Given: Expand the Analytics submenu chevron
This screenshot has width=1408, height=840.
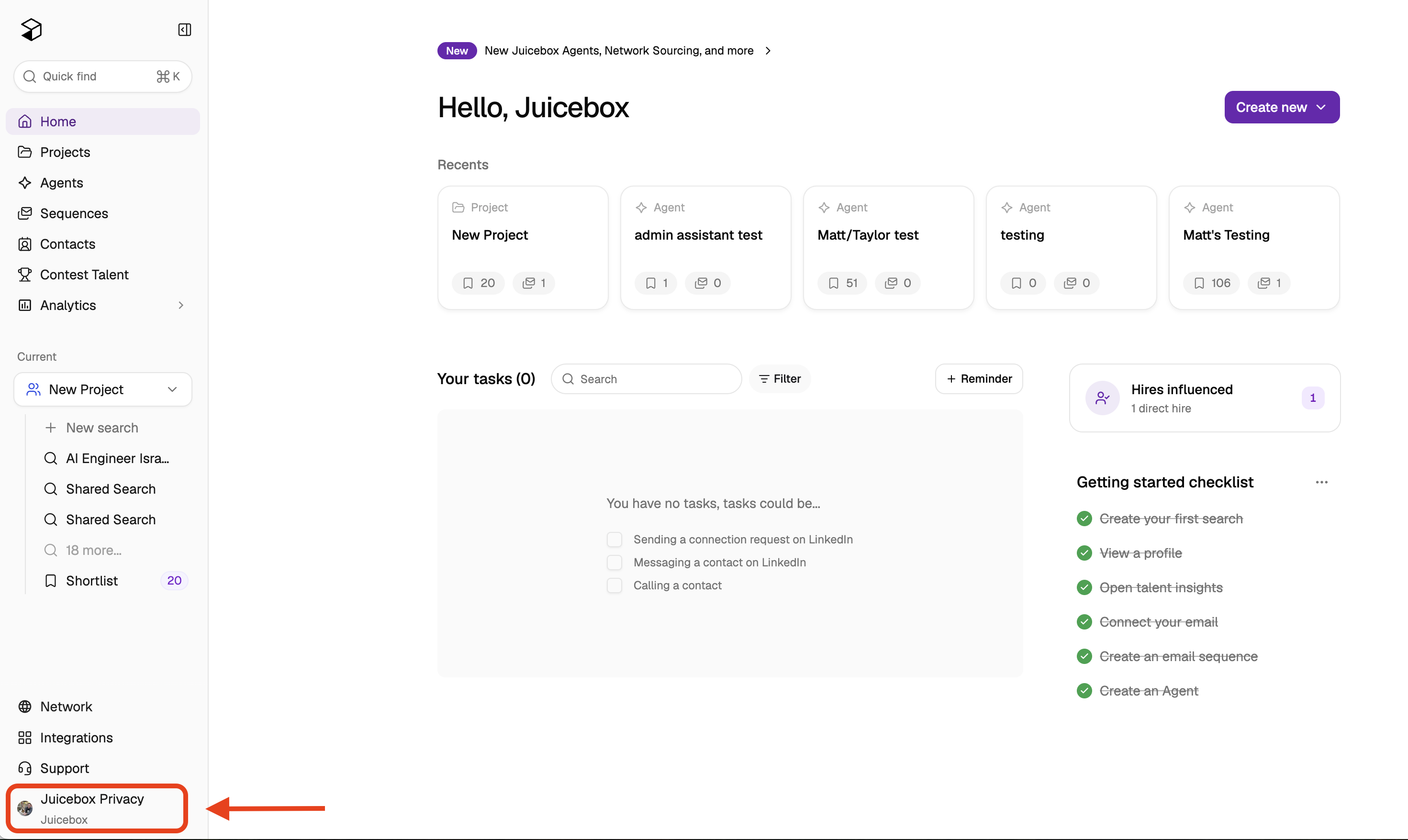Looking at the screenshot, I should [x=181, y=305].
